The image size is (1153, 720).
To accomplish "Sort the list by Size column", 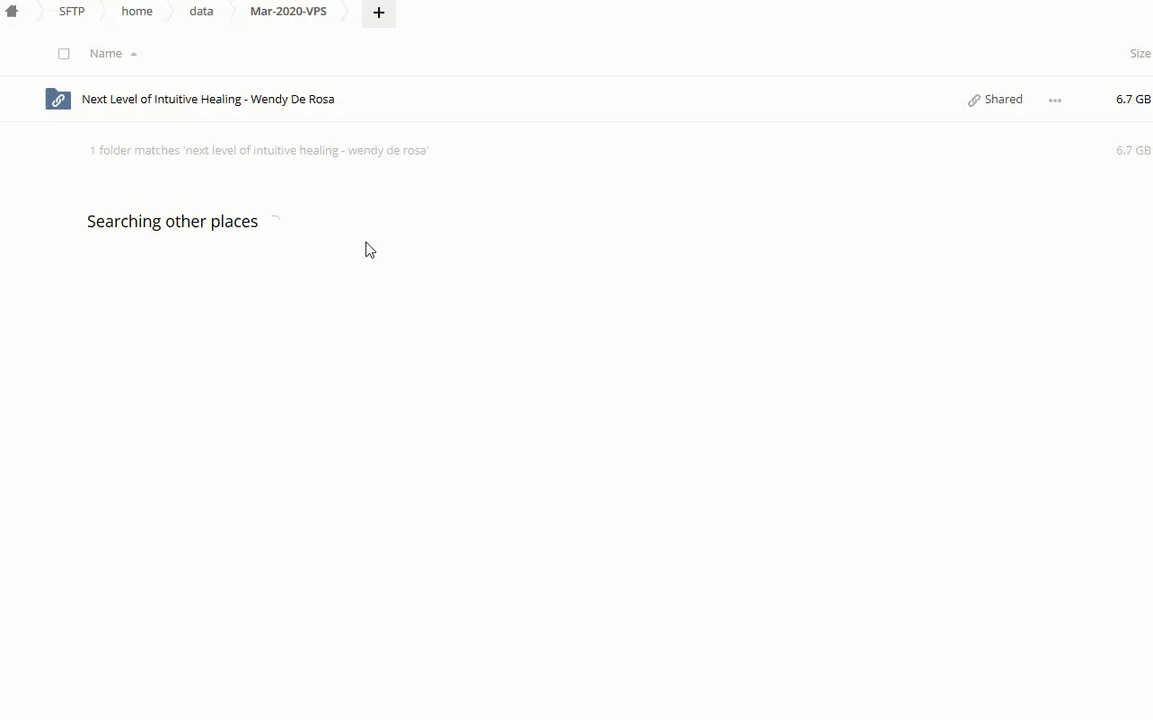I will [1139, 54].
